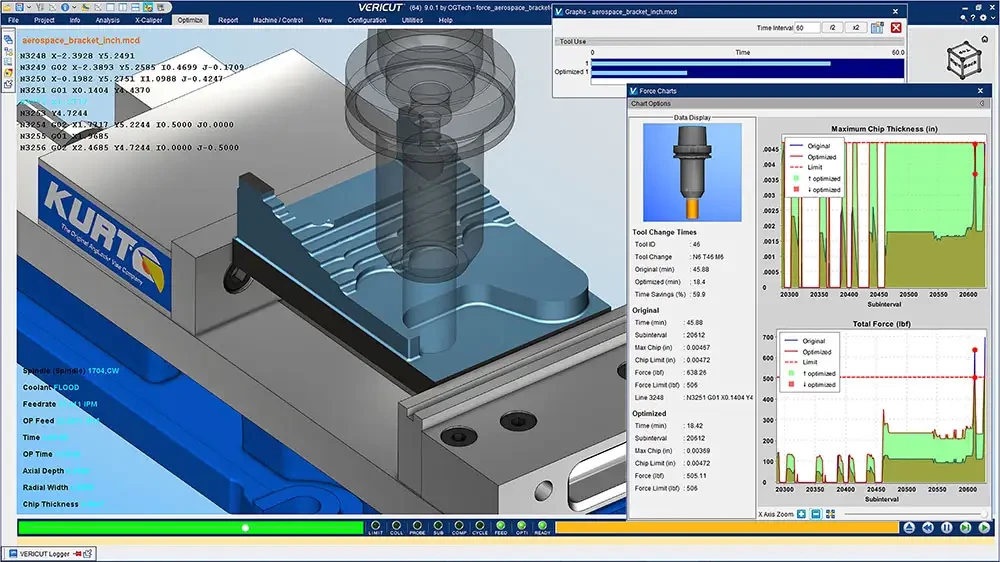This screenshot has height=562, width=1000.
Task: Click the LIMIT status light
Action: click(x=376, y=528)
